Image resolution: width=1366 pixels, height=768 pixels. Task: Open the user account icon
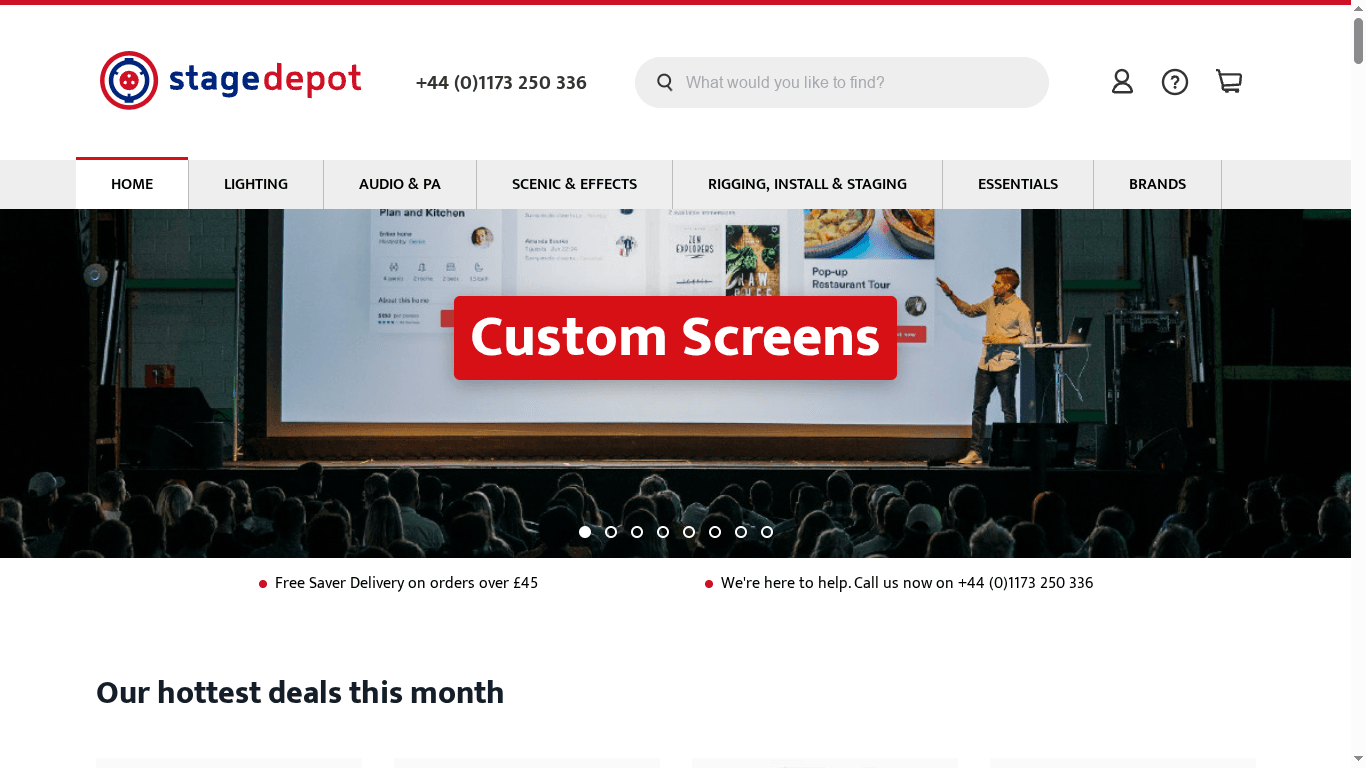(1122, 82)
